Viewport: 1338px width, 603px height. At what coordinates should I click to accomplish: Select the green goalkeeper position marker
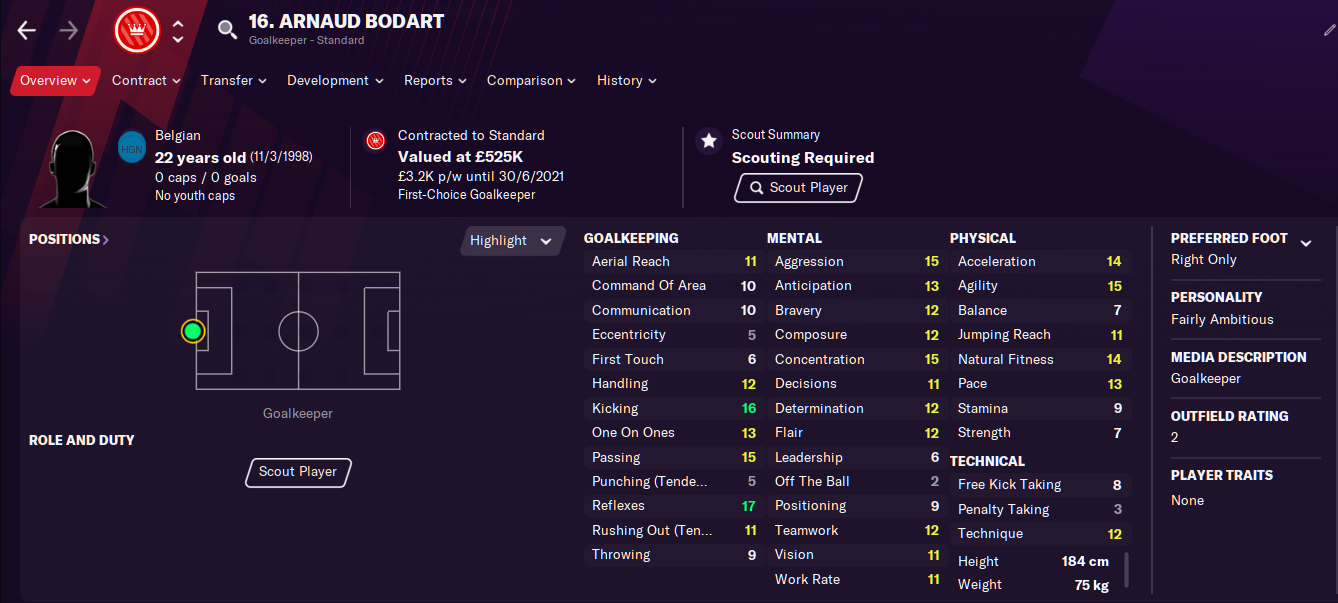[x=193, y=331]
